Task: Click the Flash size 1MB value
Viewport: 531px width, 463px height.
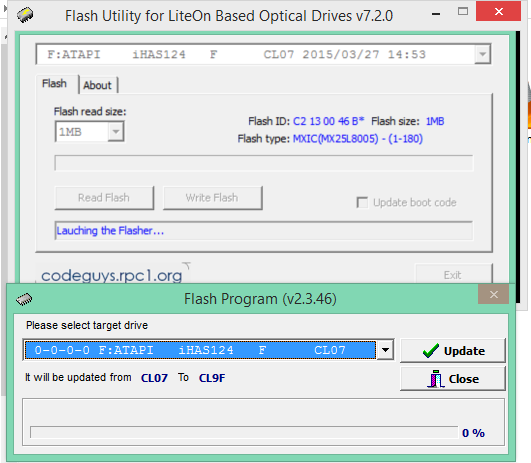Action: [435, 121]
